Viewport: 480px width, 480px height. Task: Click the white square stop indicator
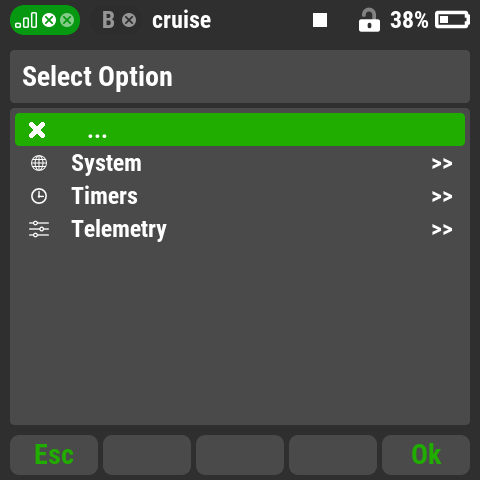(320, 20)
